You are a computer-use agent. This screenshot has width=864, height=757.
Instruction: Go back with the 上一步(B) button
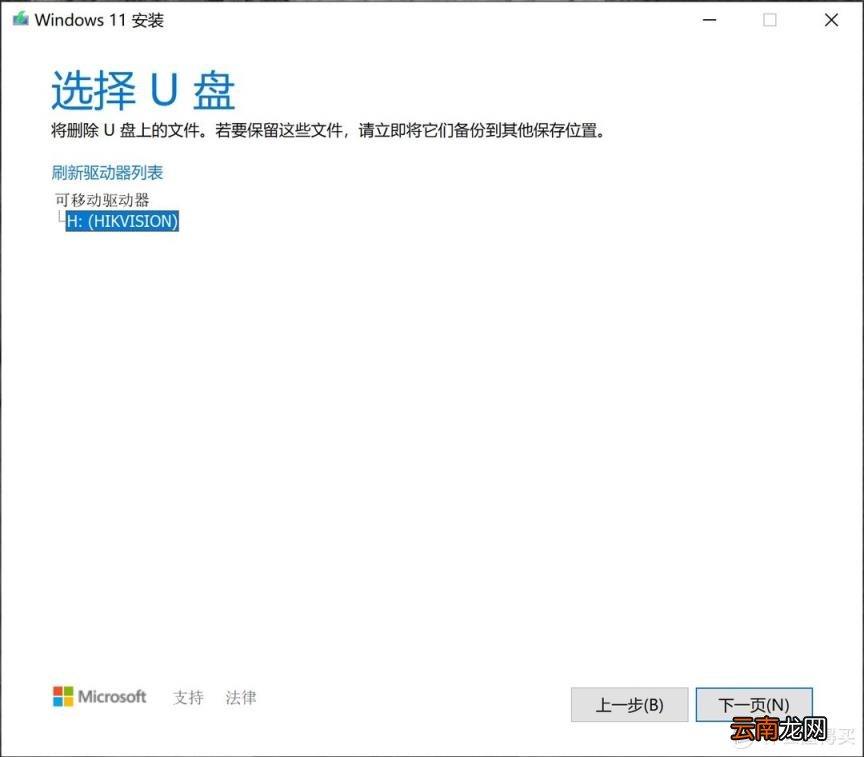pyautogui.click(x=629, y=704)
